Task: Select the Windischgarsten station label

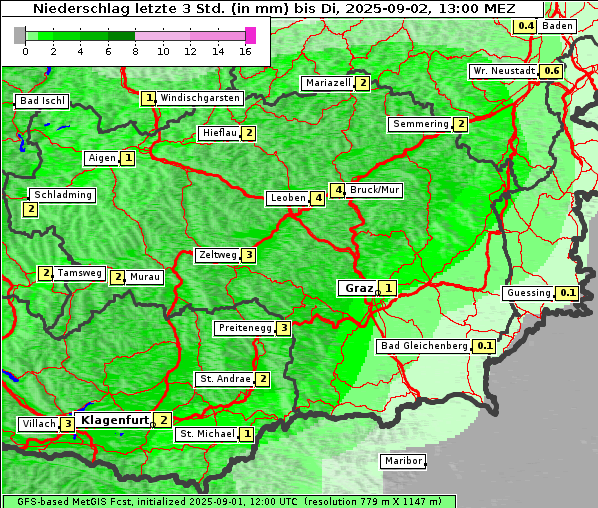Action: (x=200, y=98)
